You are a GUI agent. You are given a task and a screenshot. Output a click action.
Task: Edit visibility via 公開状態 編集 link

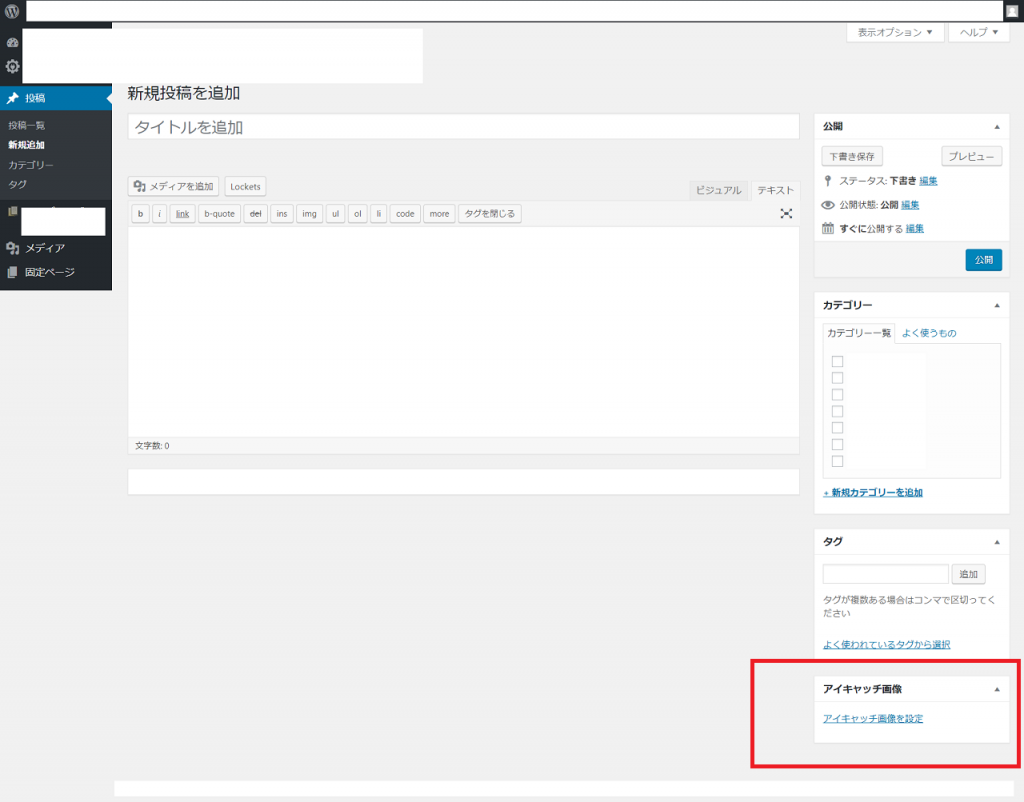(910, 205)
